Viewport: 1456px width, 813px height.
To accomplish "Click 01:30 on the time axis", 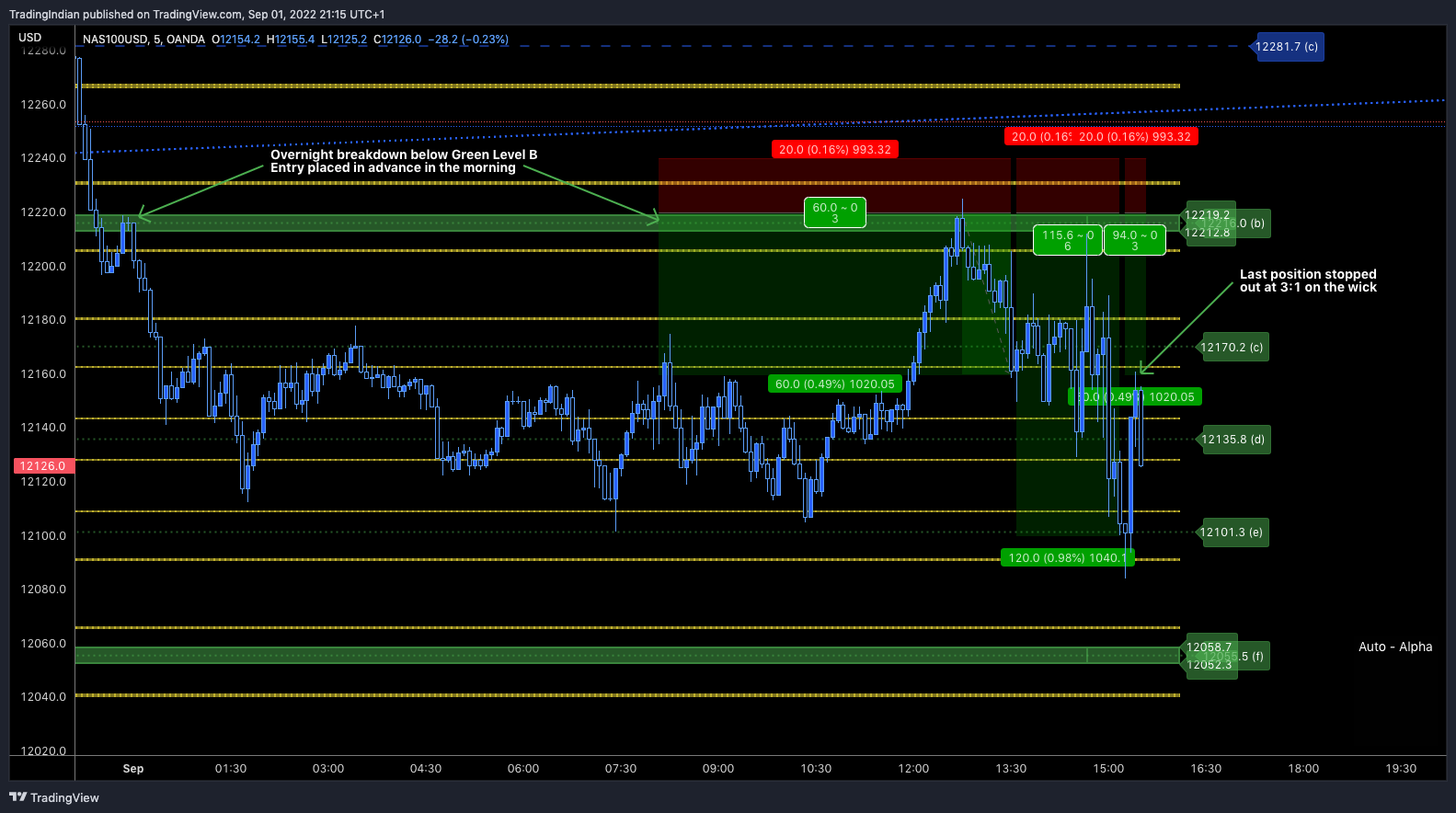I will coord(231,769).
